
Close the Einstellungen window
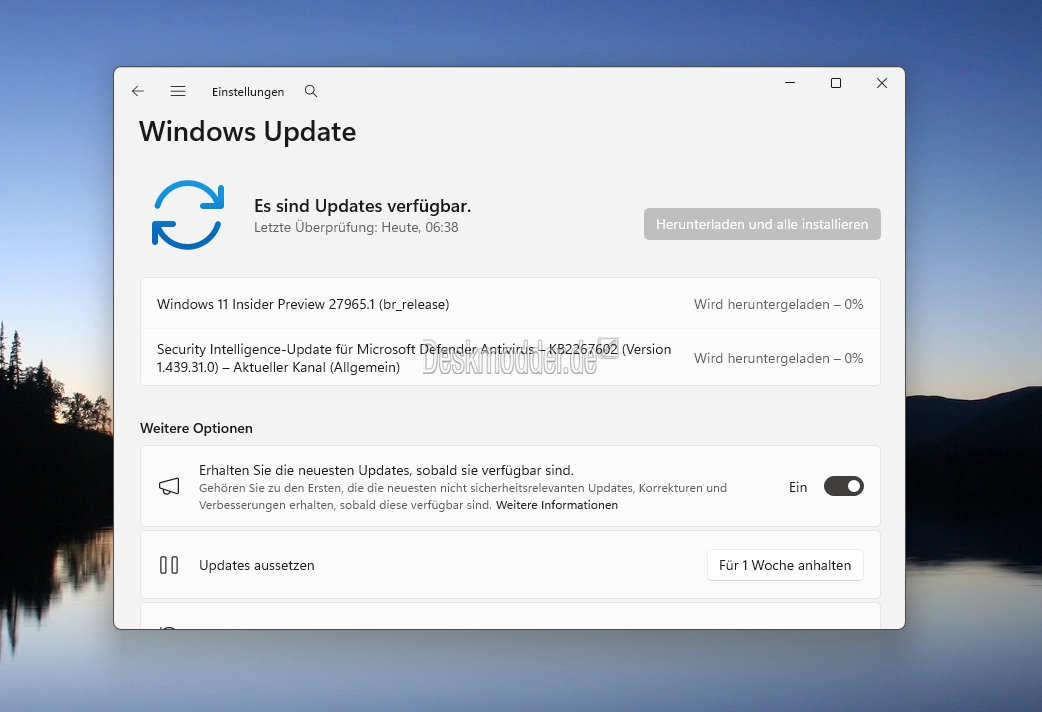click(x=882, y=83)
